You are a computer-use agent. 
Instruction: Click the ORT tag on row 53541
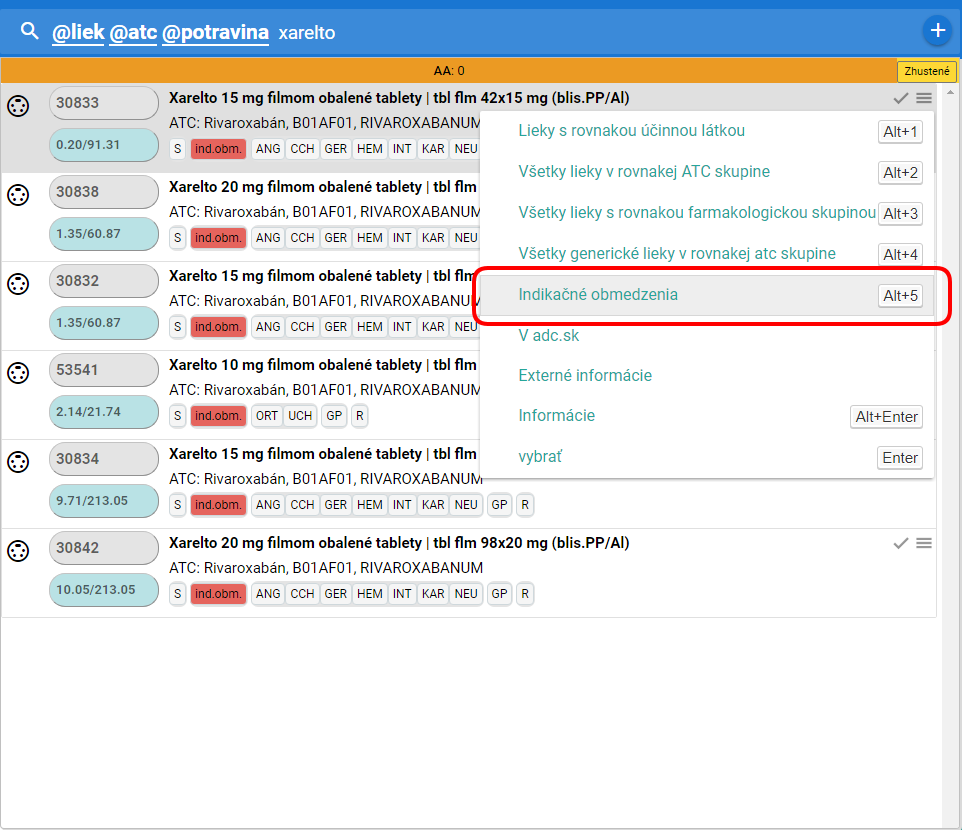[x=267, y=416]
